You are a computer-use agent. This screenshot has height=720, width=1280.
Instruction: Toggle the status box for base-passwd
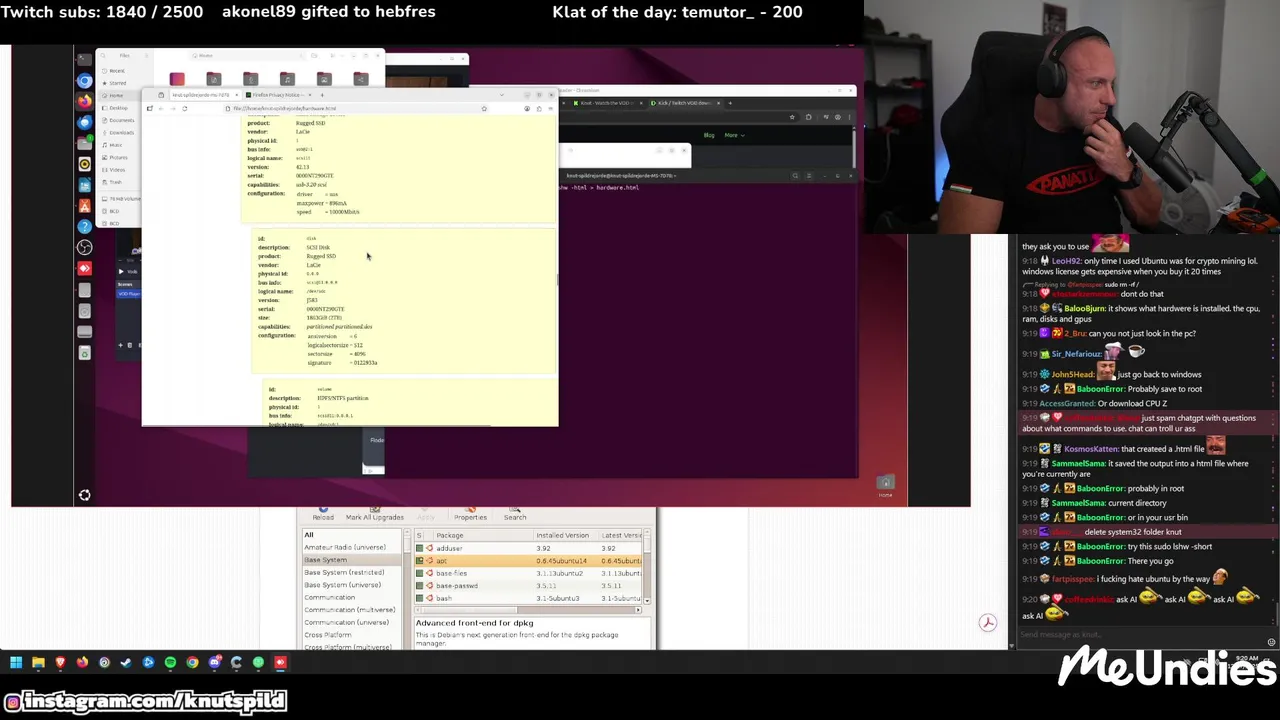419,586
